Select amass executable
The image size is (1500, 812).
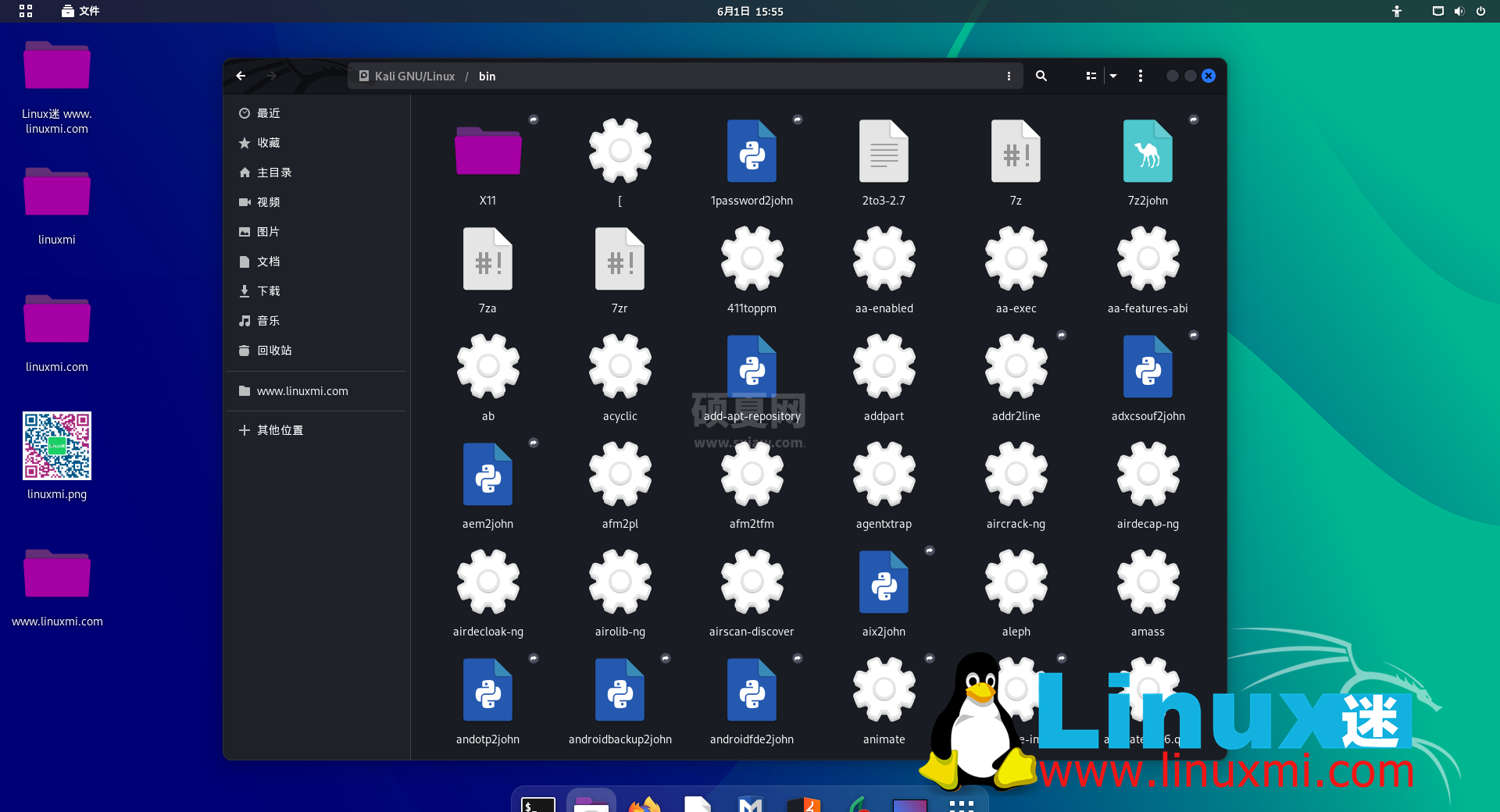coord(1148,593)
